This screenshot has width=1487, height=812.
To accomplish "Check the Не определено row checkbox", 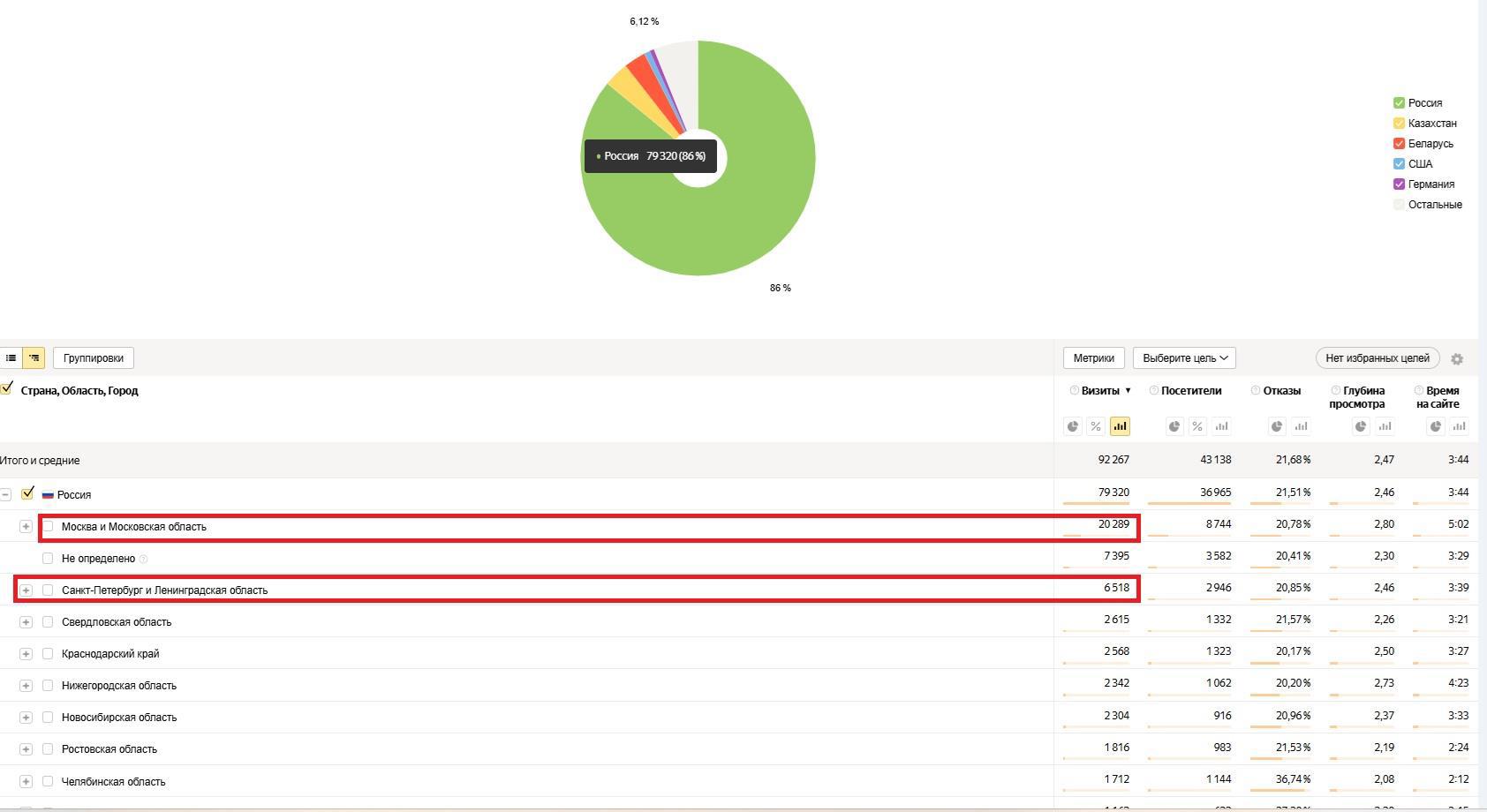I will (48, 559).
